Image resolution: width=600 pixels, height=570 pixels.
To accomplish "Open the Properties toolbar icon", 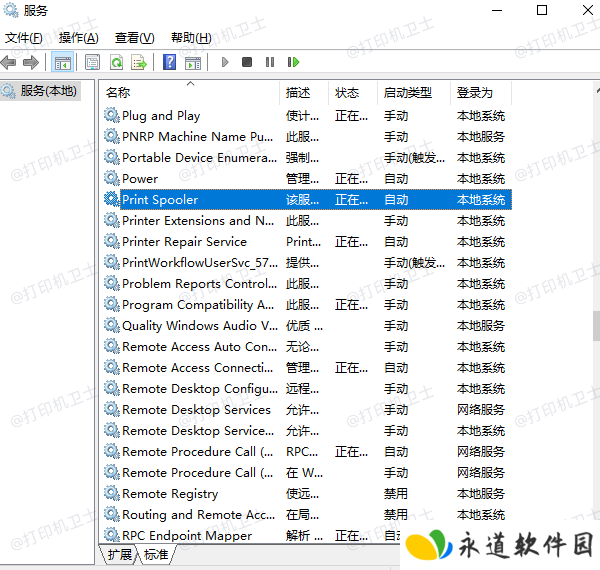I will 93,62.
